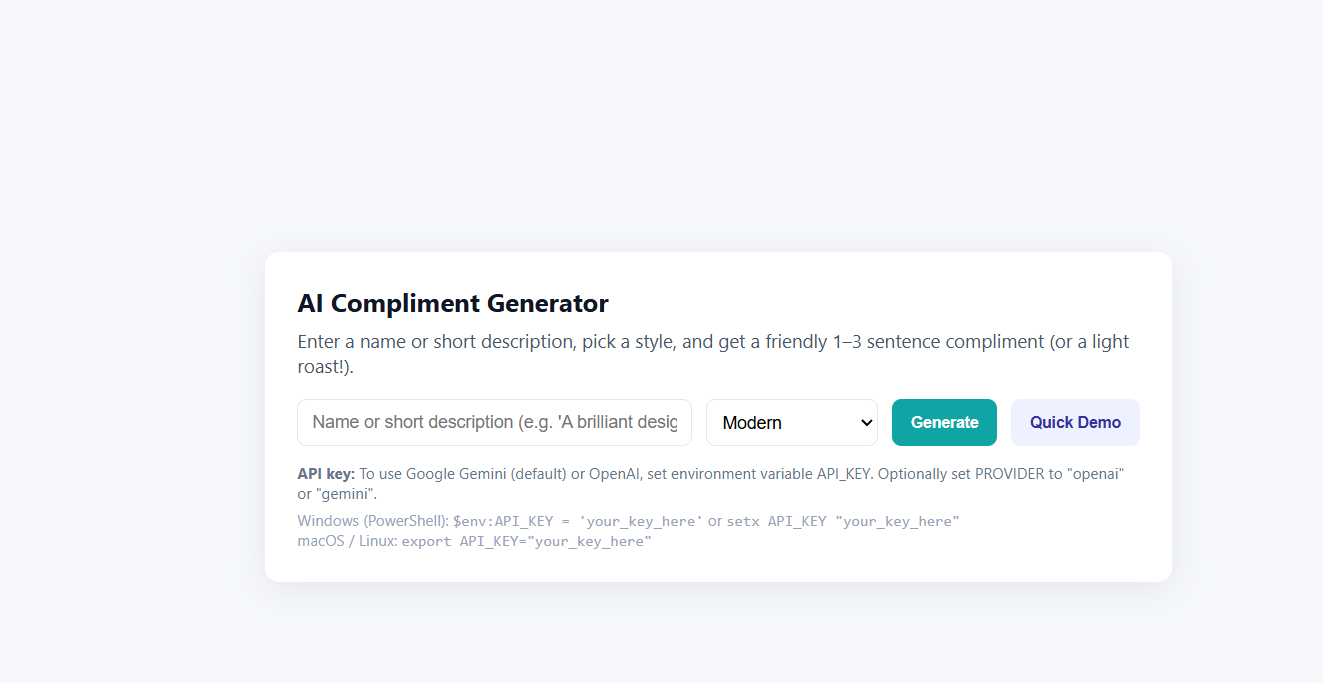1323x683 pixels.
Task: Click the bold "API key:" label
Action: tap(326, 474)
